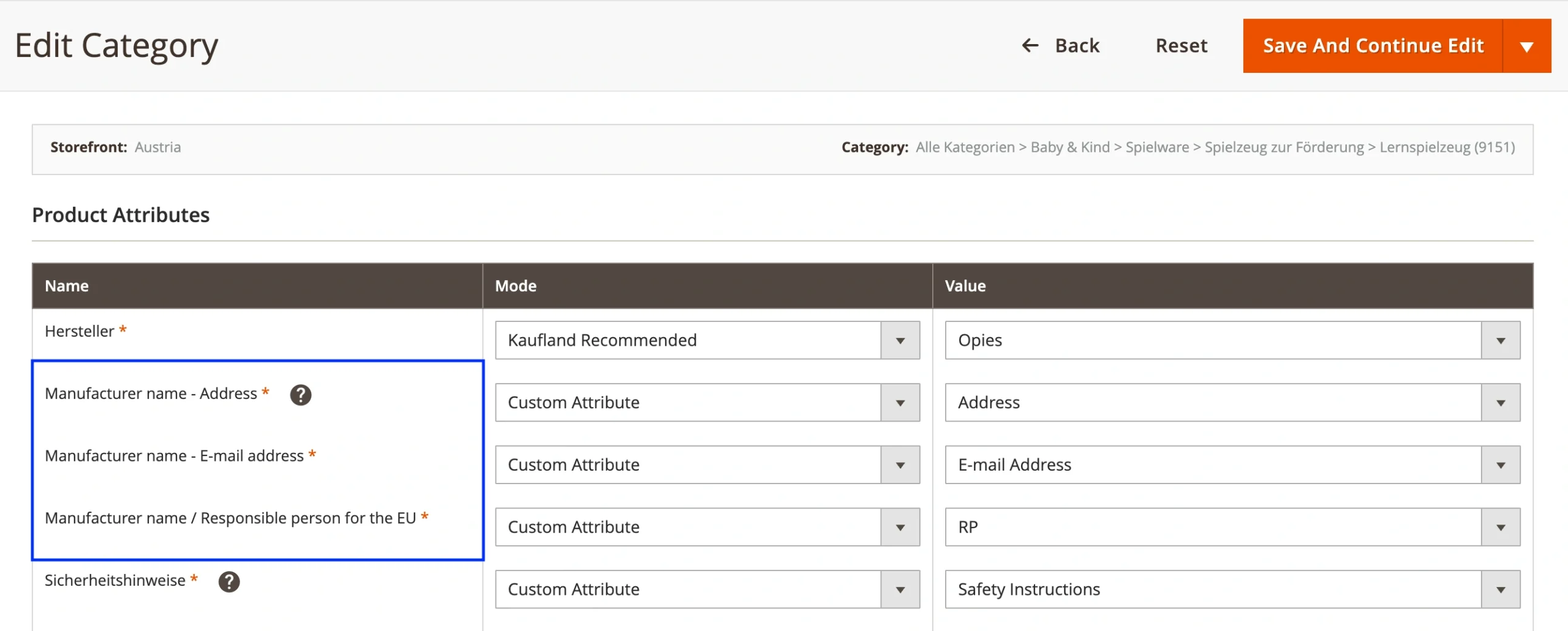This screenshot has height=631, width=1568.
Task: Open value dropdown showing Safety Instructions
Action: click(x=1232, y=589)
